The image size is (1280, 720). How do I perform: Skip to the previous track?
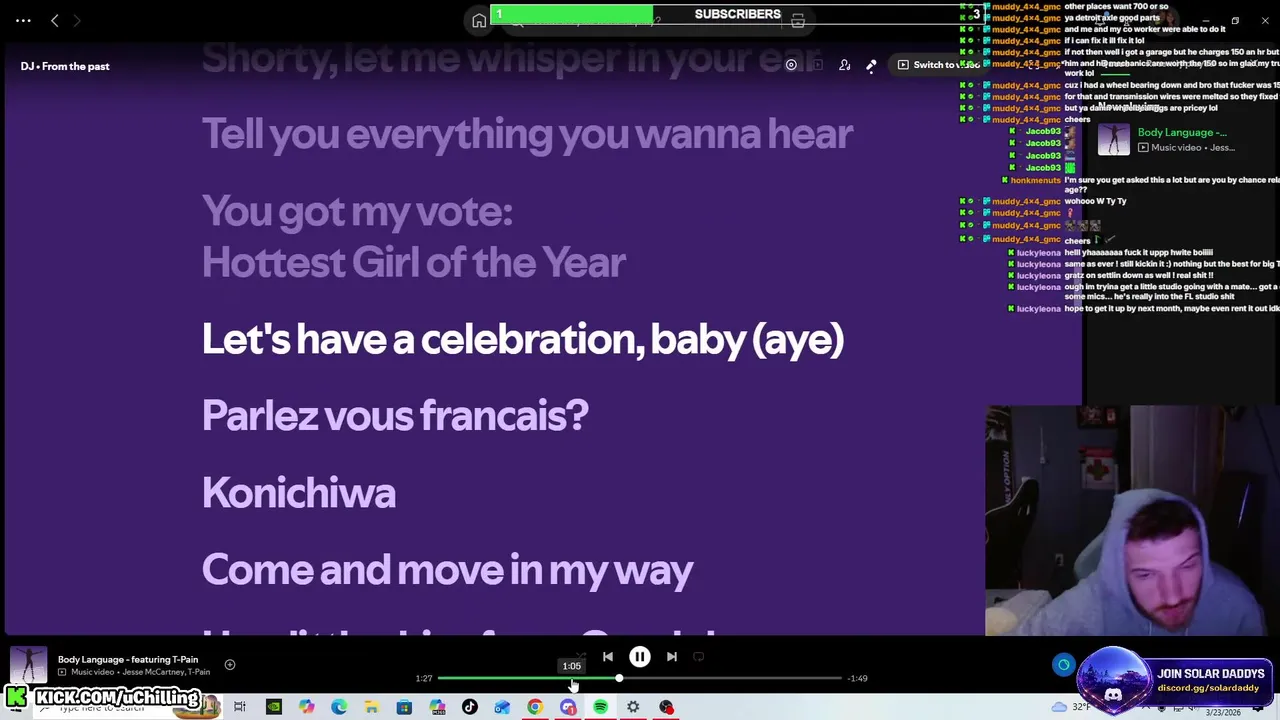(x=607, y=657)
